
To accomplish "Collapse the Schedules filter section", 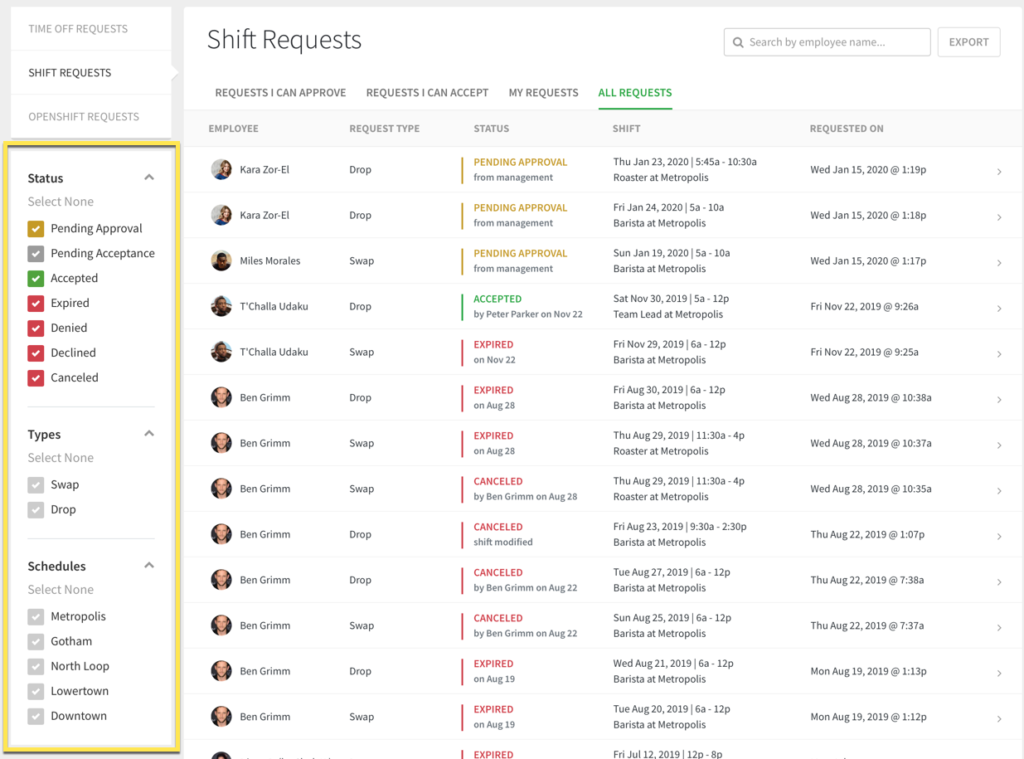I will pyautogui.click(x=149, y=565).
